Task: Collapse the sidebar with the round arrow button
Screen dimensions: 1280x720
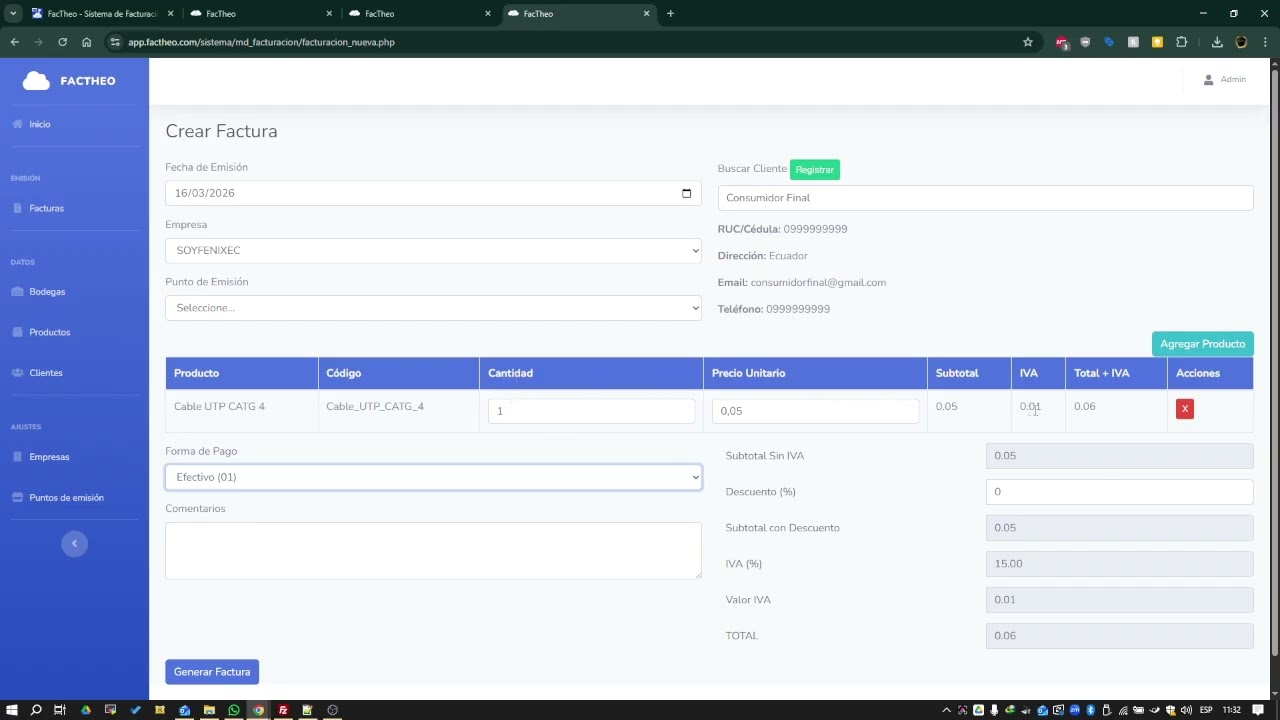Action: pyautogui.click(x=74, y=543)
